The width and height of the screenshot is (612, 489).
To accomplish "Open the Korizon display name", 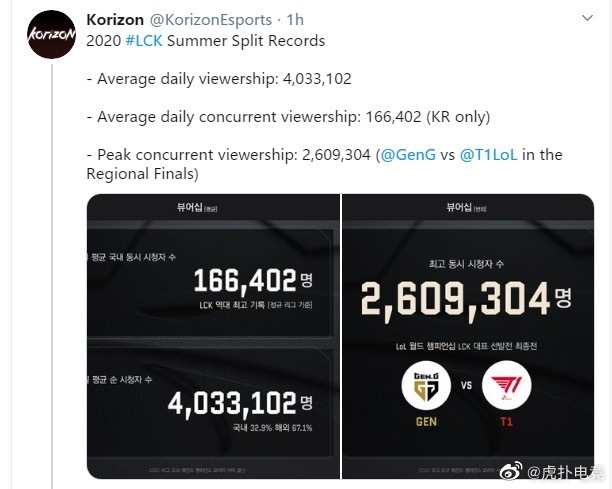I will point(115,20).
